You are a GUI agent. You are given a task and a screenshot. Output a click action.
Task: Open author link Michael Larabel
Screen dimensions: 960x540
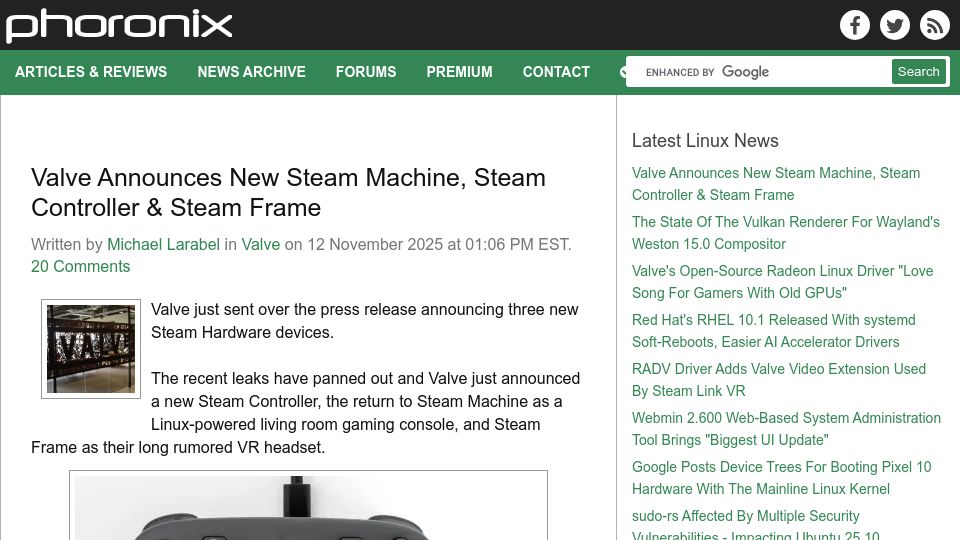pos(163,244)
